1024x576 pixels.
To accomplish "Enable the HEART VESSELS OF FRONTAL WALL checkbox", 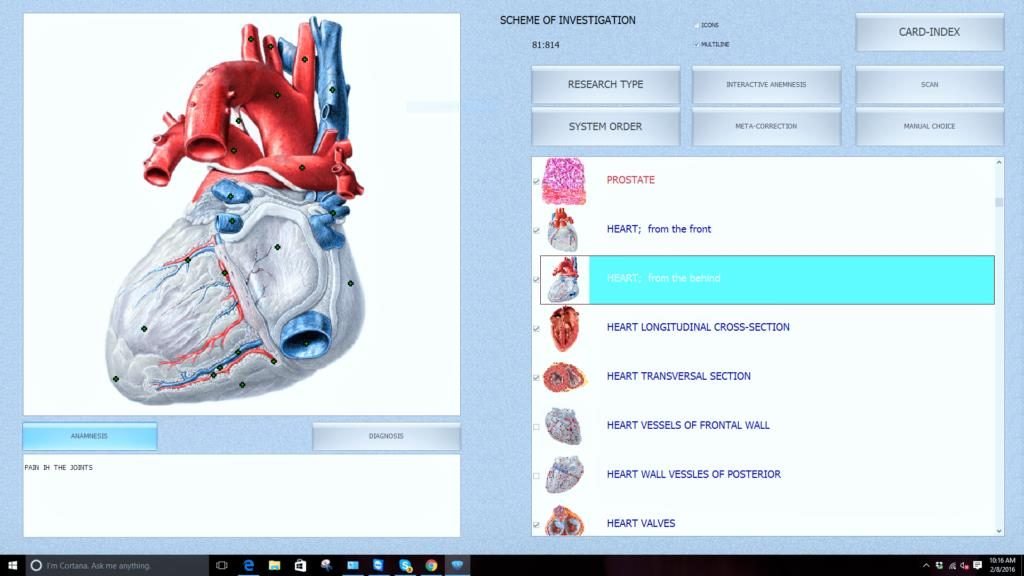I will coord(536,427).
